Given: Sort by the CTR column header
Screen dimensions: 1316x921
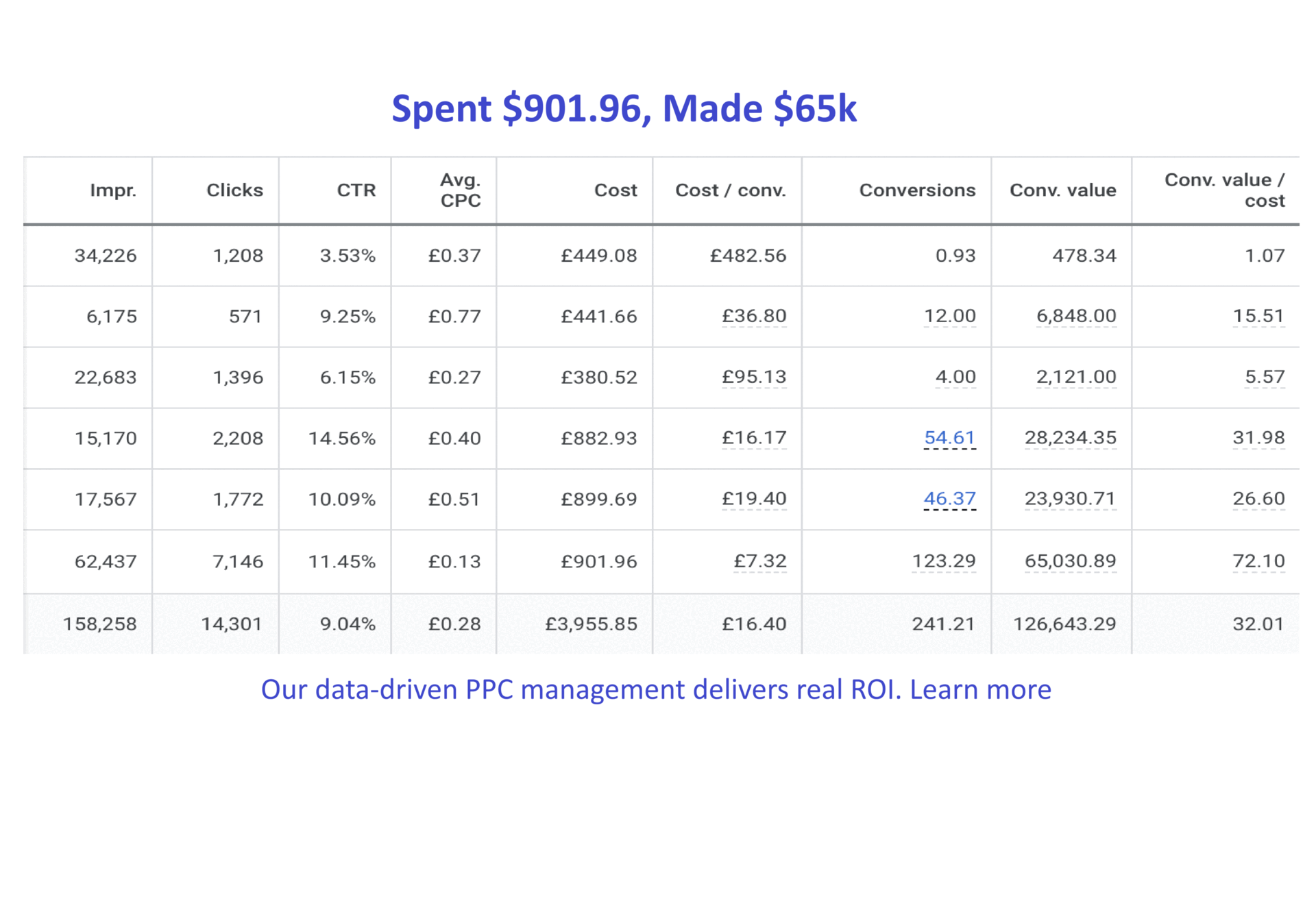Looking at the screenshot, I should tap(356, 190).
